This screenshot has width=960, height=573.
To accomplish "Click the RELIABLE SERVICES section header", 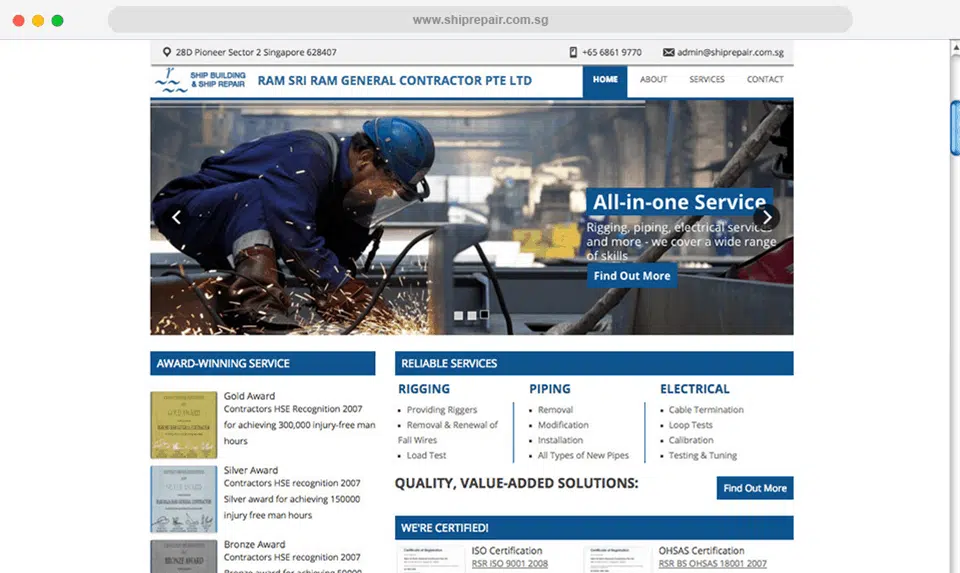I will 594,363.
